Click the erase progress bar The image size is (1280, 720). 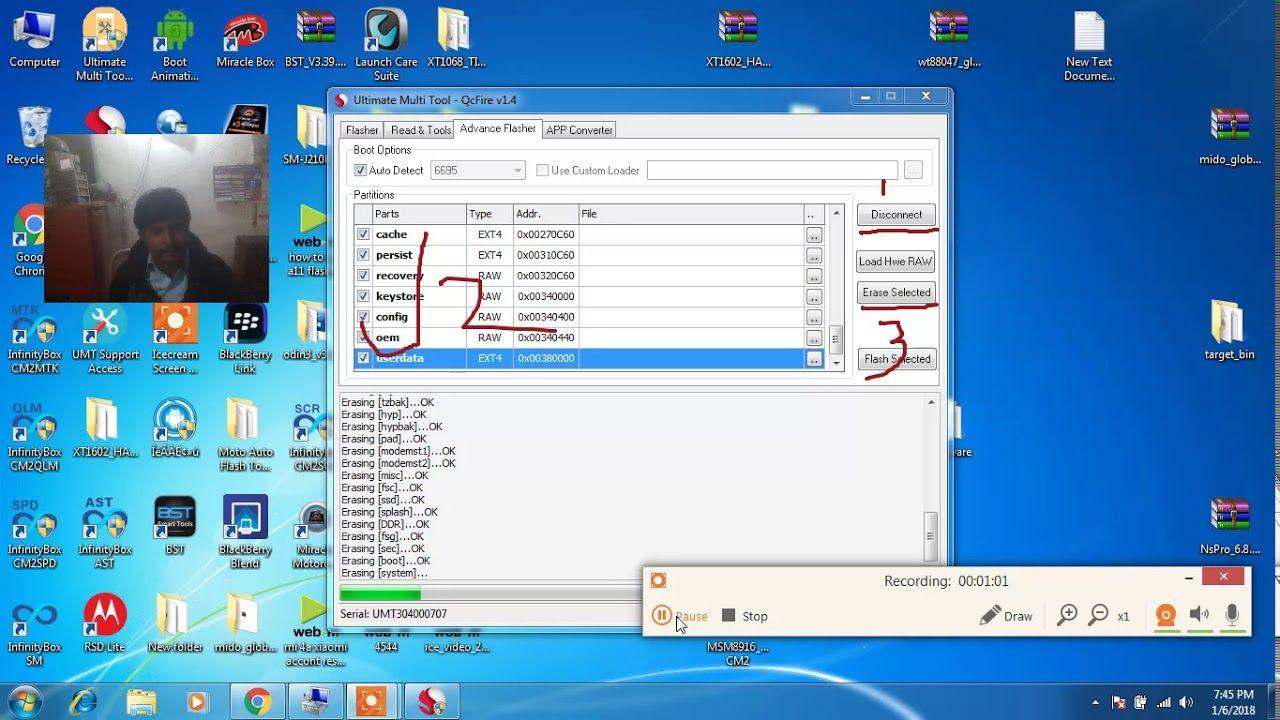click(491, 595)
